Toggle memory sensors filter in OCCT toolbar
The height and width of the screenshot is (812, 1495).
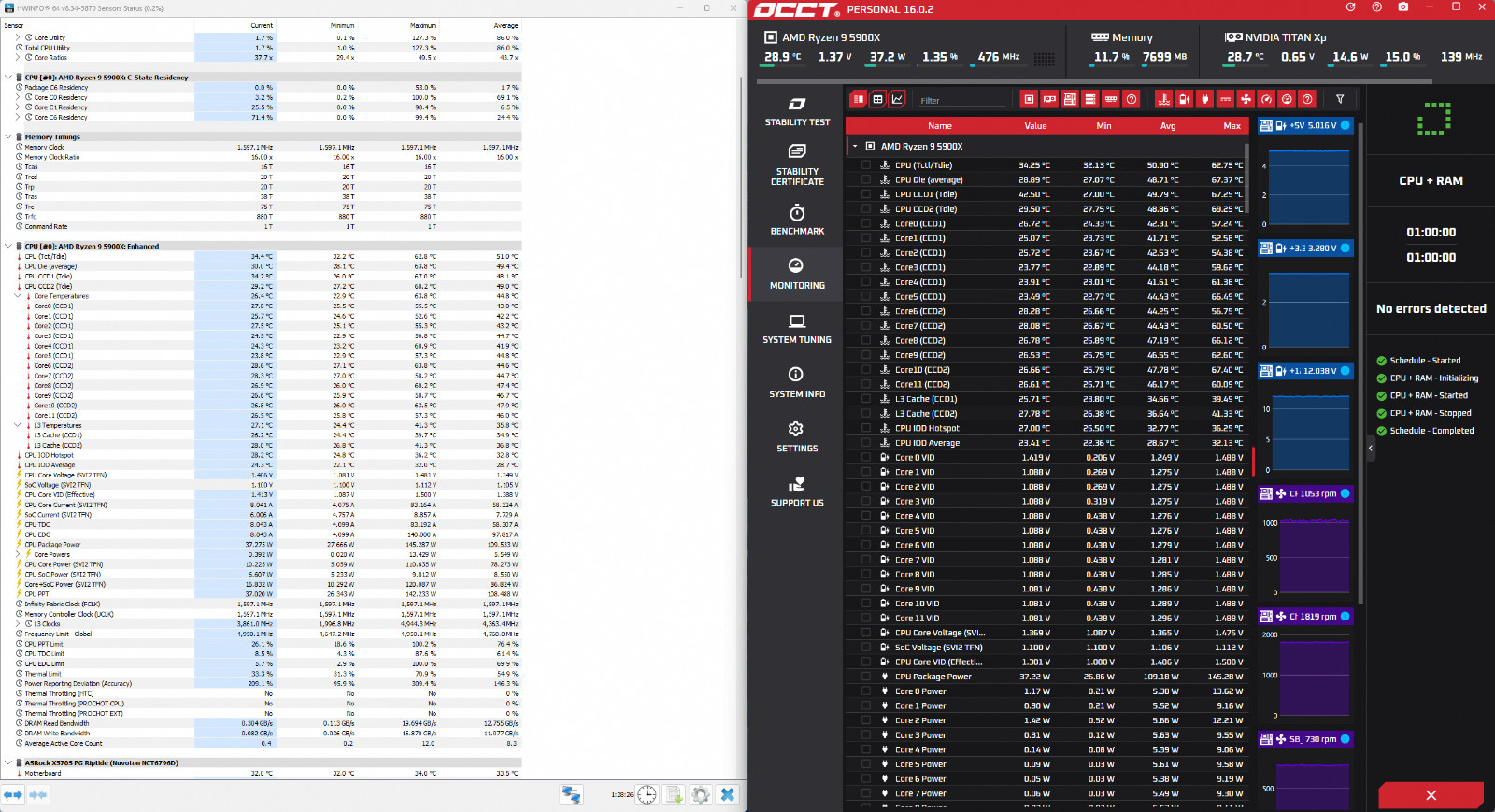point(1111,99)
